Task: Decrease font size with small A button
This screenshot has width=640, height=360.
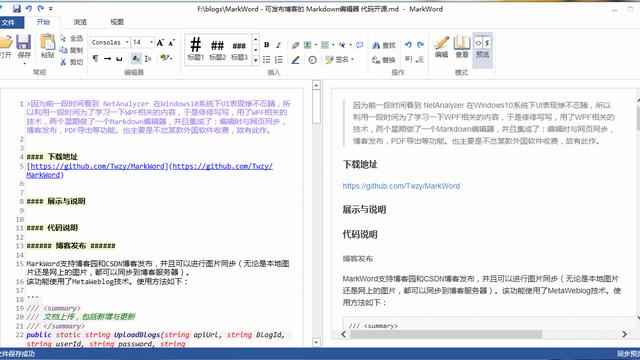Action: click(171, 42)
